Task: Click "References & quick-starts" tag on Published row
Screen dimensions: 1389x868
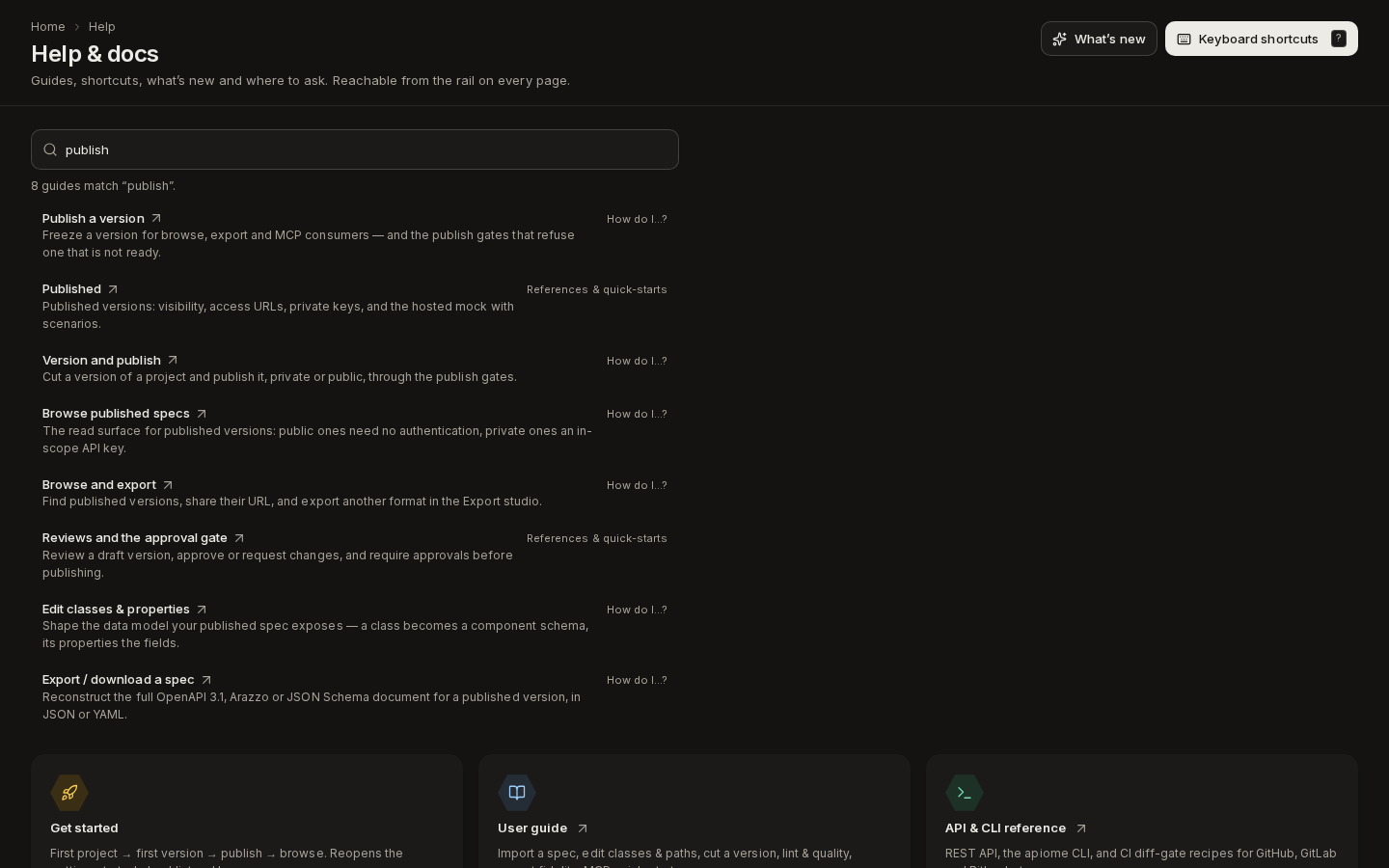Action: tap(597, 289)
